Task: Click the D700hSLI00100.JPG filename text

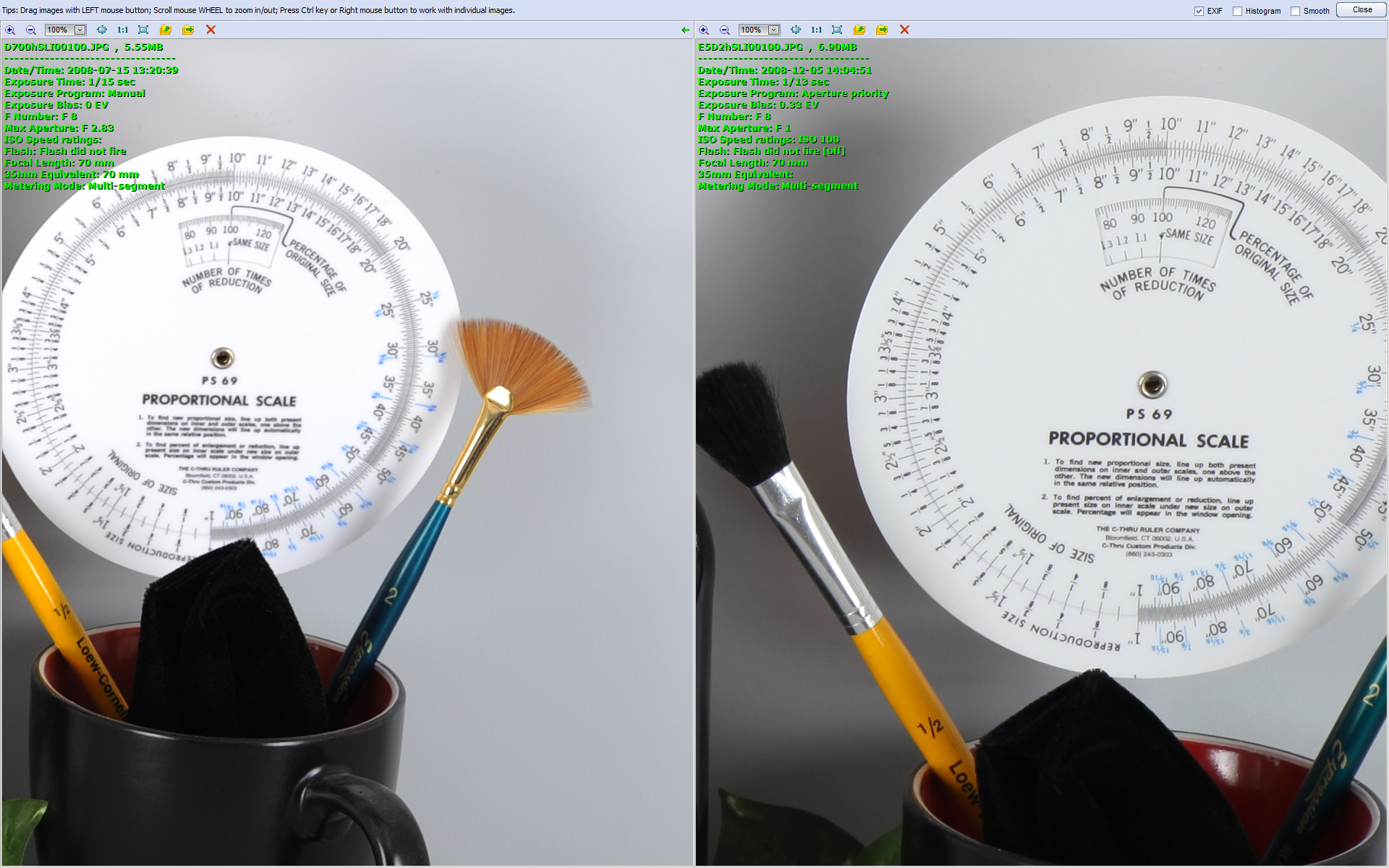Action: click(56, 47)
